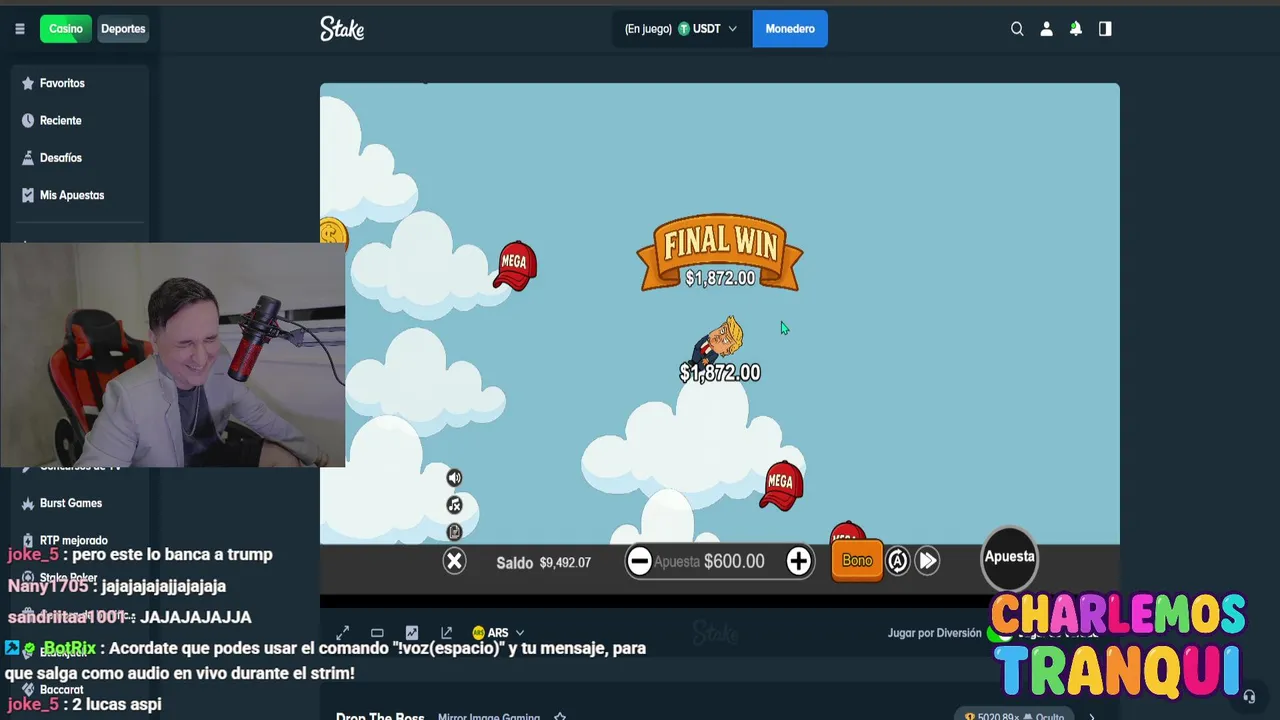Click the upper MEGA red cap
This screenshot has width=1280, height=720.
(515, 265)
